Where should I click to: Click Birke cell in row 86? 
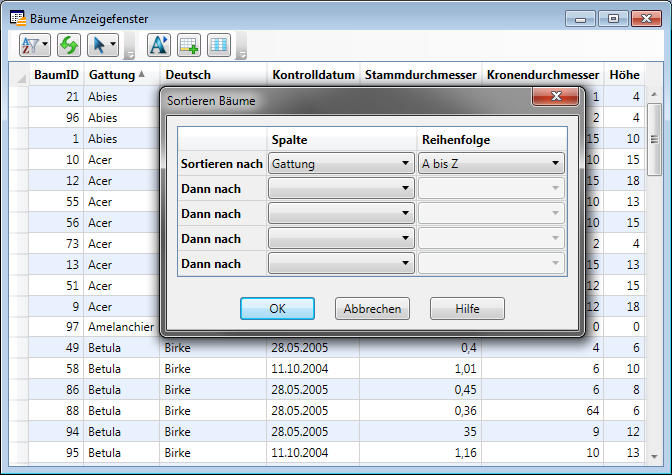point(213,390)
